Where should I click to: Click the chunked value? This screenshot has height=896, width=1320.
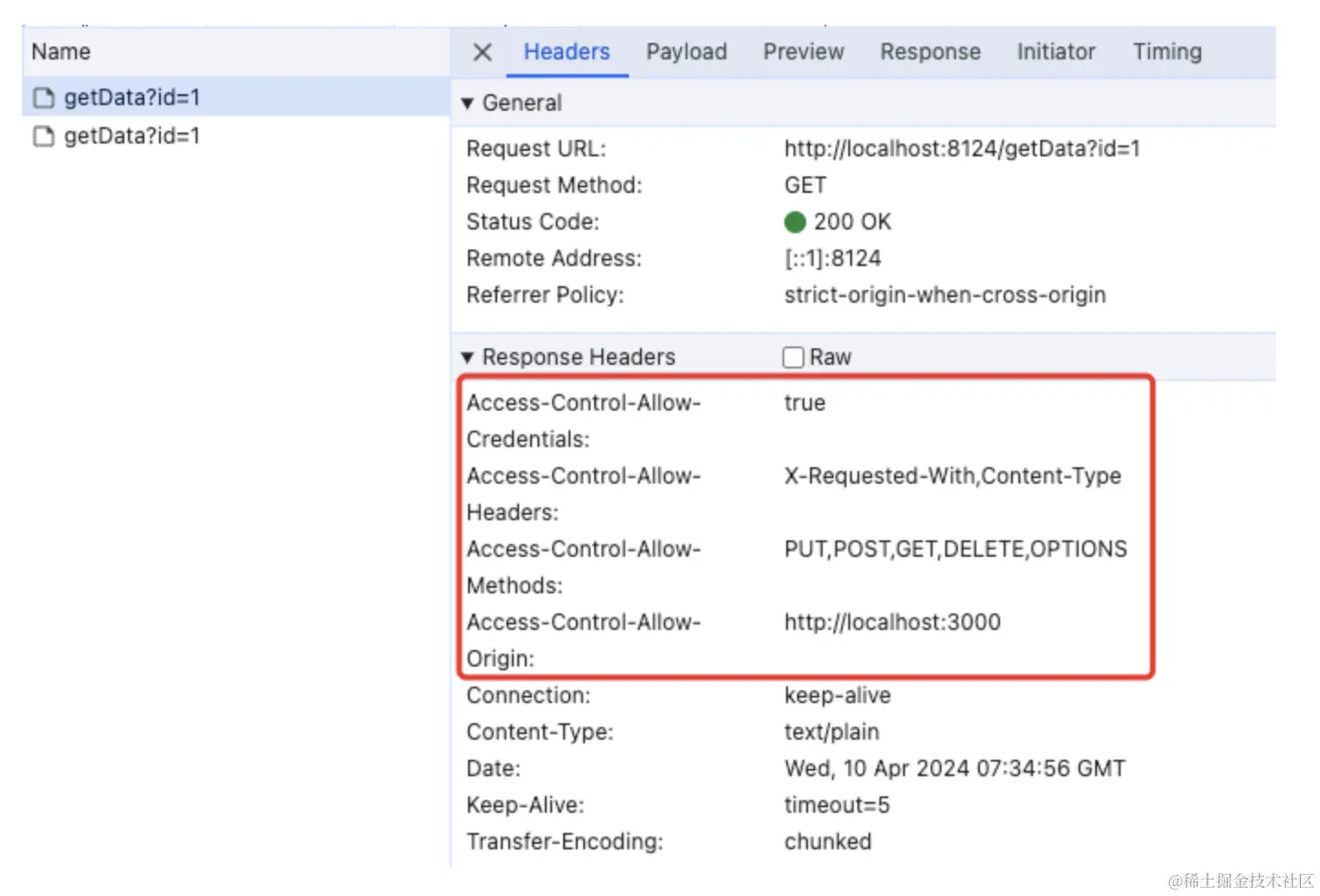tap(827, 842)
